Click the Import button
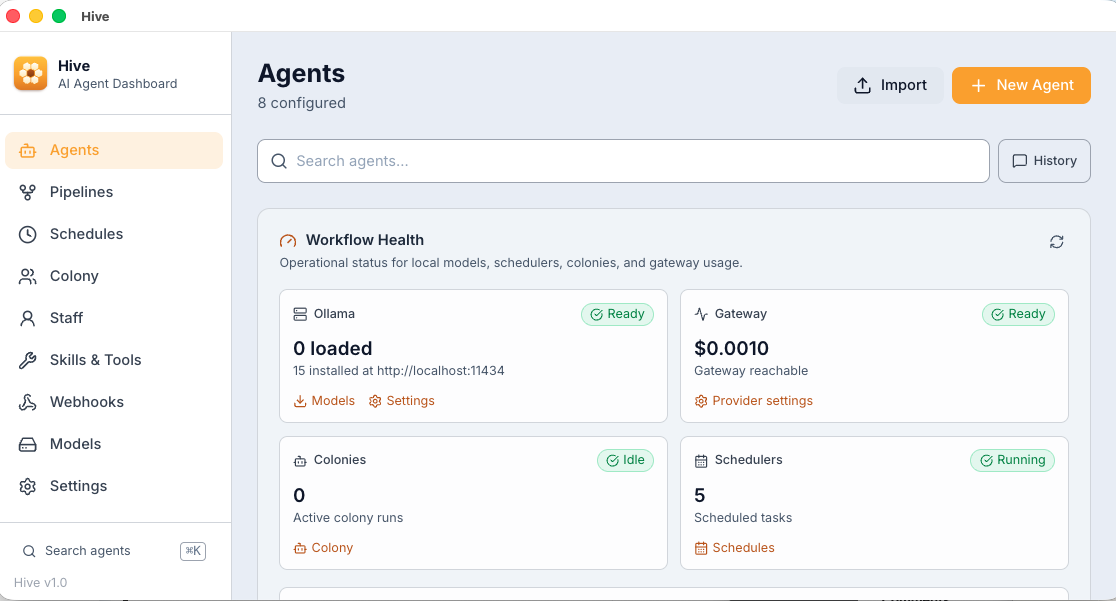This screenshot has width=1116, height=601. coord(890,85)
